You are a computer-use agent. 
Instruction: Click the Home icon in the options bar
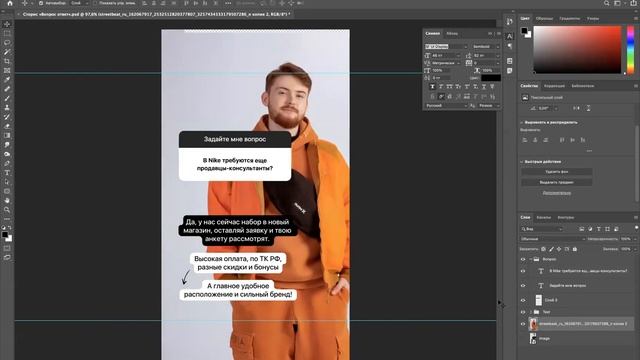pyautogui.click(x=10, y=3)
